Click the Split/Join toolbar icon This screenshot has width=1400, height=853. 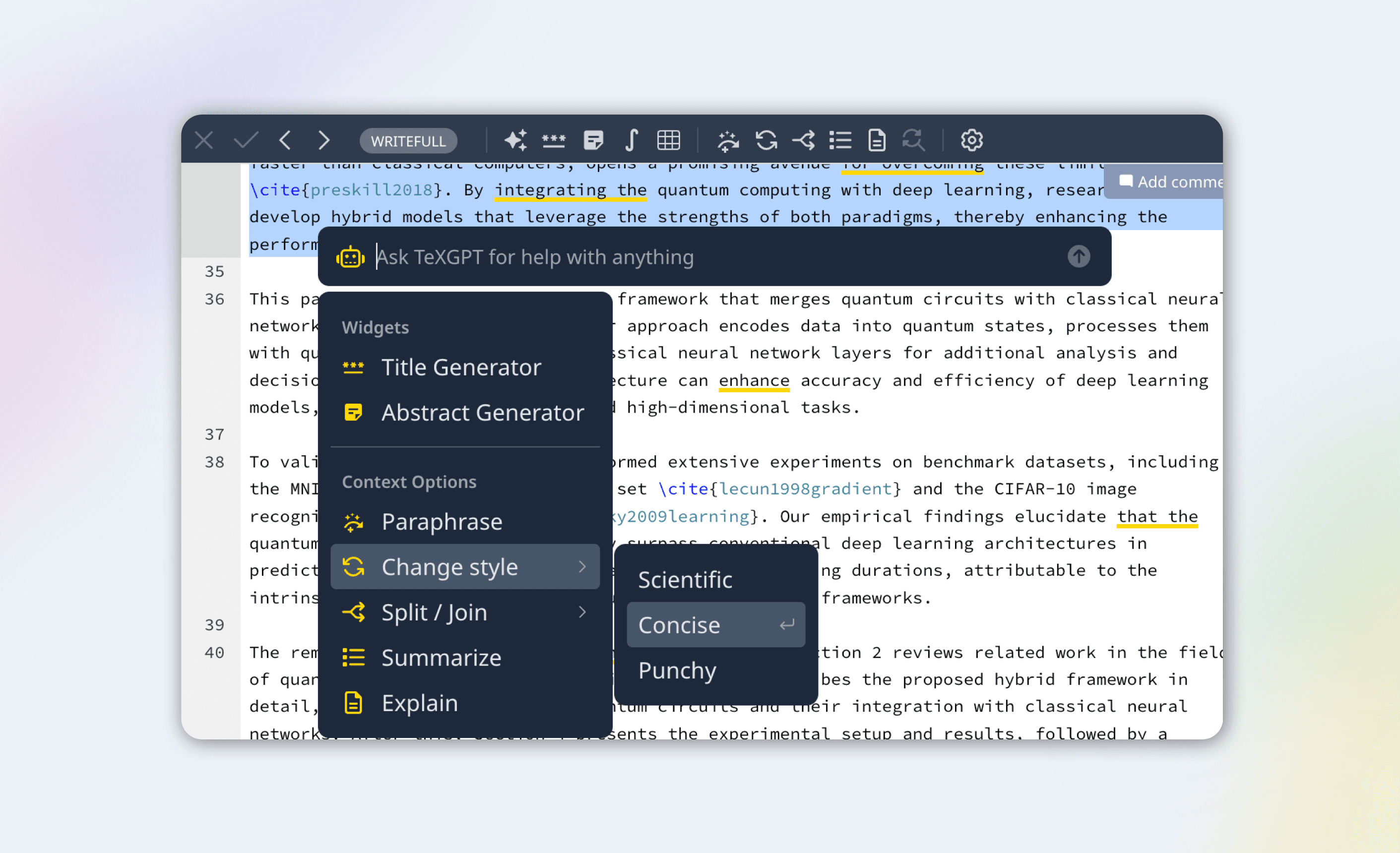(803, 140)
